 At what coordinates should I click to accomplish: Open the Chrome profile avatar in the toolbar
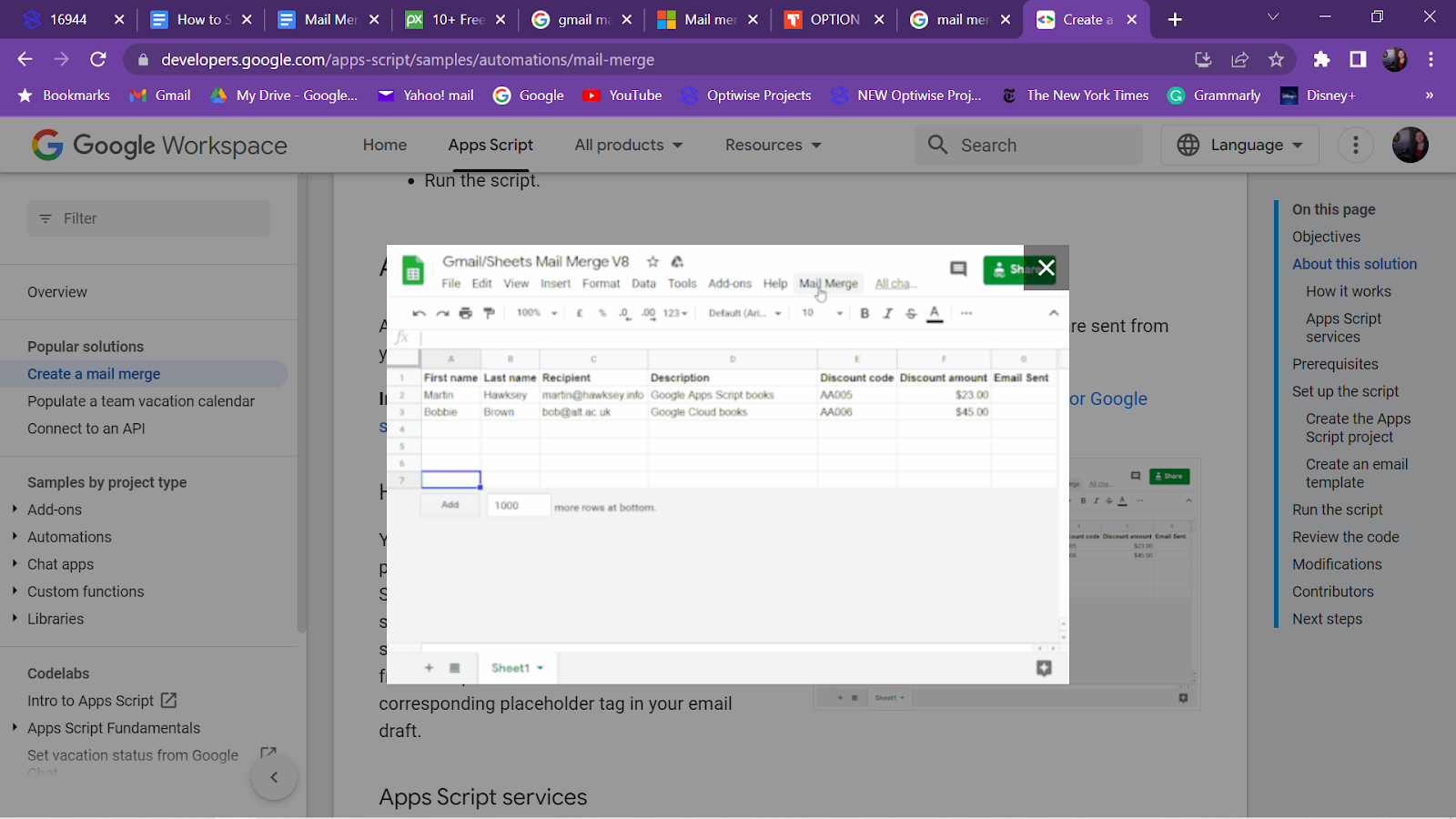[x=1394, y=59]
